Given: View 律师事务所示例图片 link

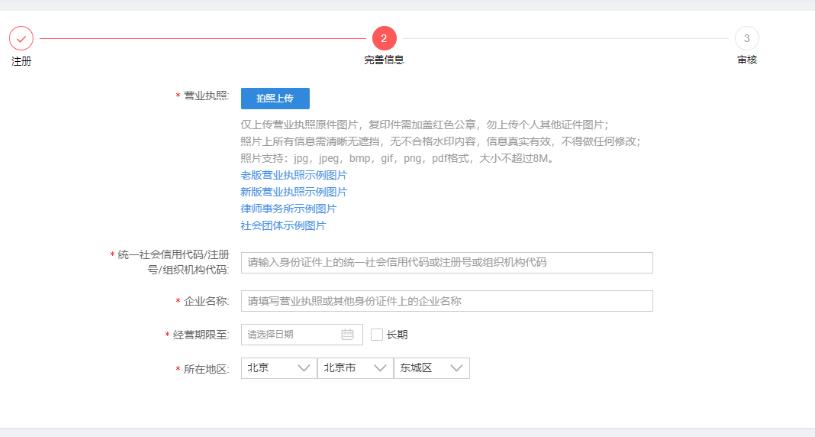Looking at the screenshot, I should tap(288, 209).
